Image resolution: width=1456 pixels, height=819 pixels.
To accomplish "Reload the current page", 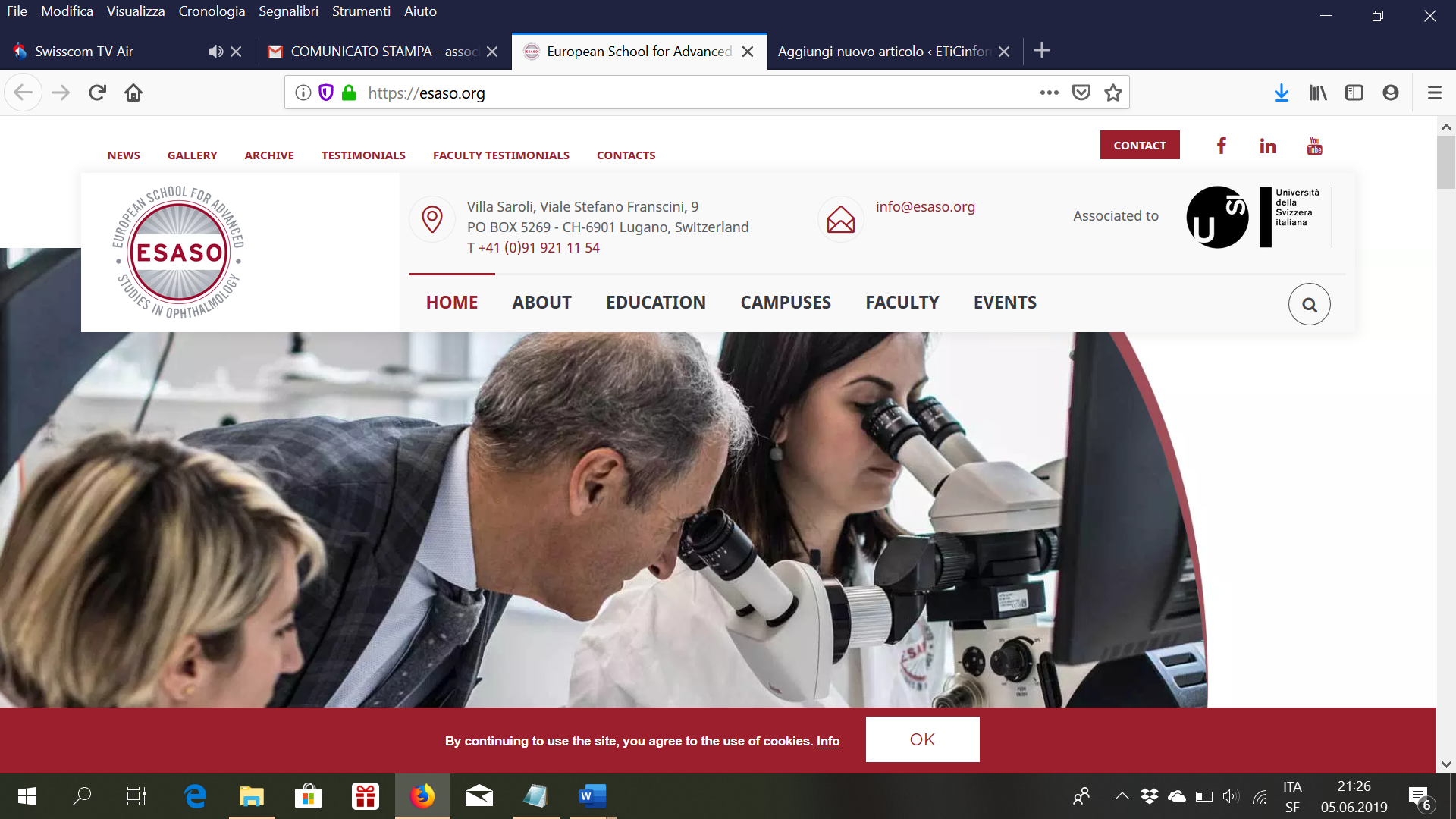I will pos(97,93).
